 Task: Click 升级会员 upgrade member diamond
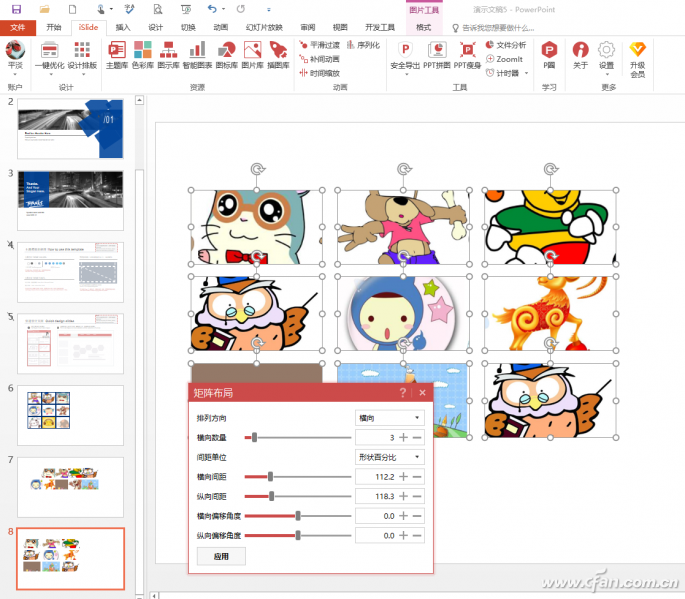pos(637,60)
